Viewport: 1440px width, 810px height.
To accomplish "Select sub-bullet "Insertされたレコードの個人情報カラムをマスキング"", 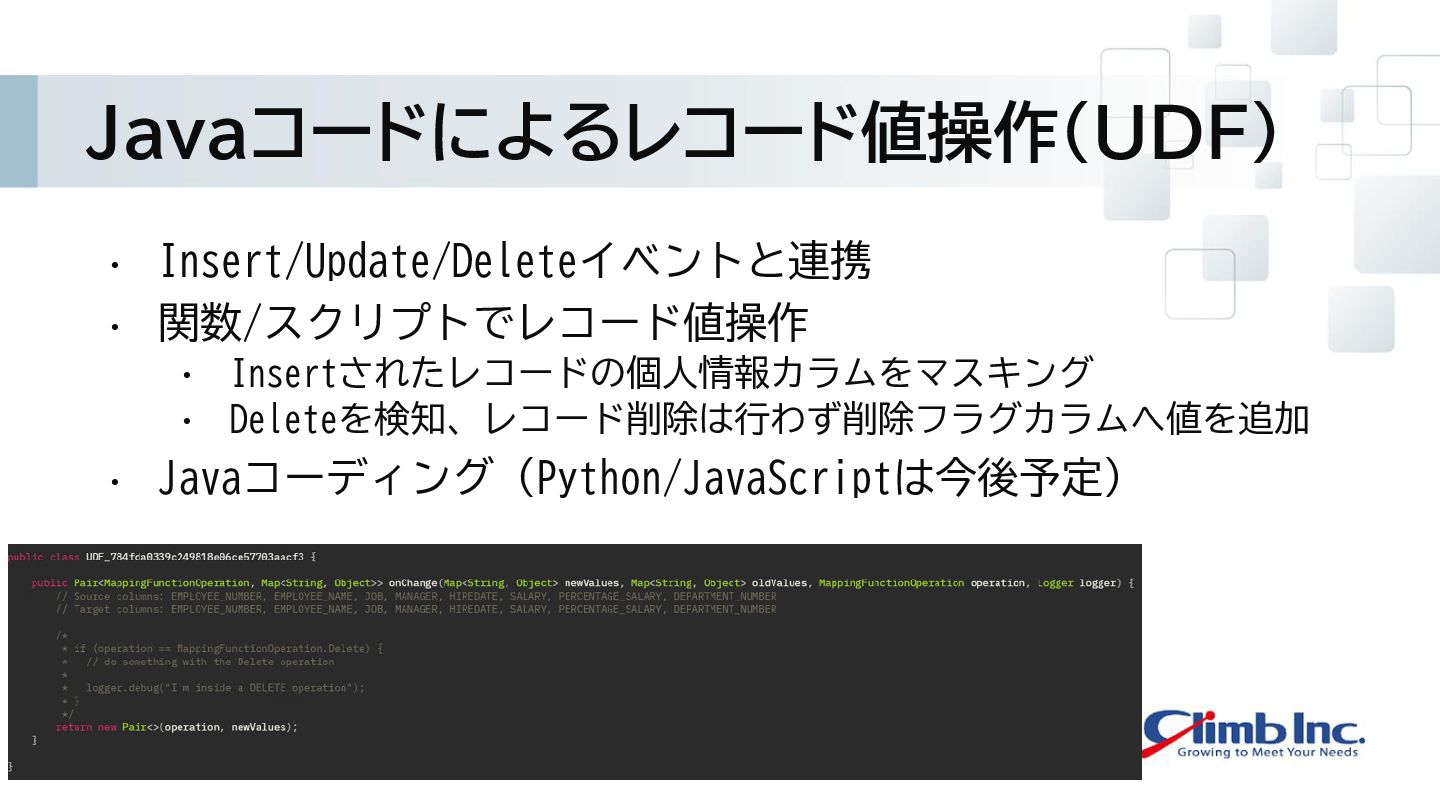I will point(661,373).
